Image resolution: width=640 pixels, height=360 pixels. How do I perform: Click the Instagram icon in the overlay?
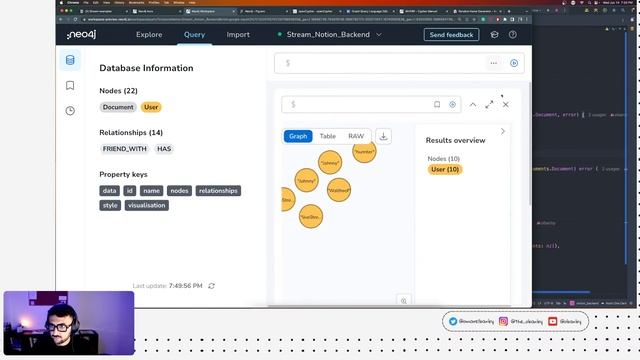click(503, 322)
